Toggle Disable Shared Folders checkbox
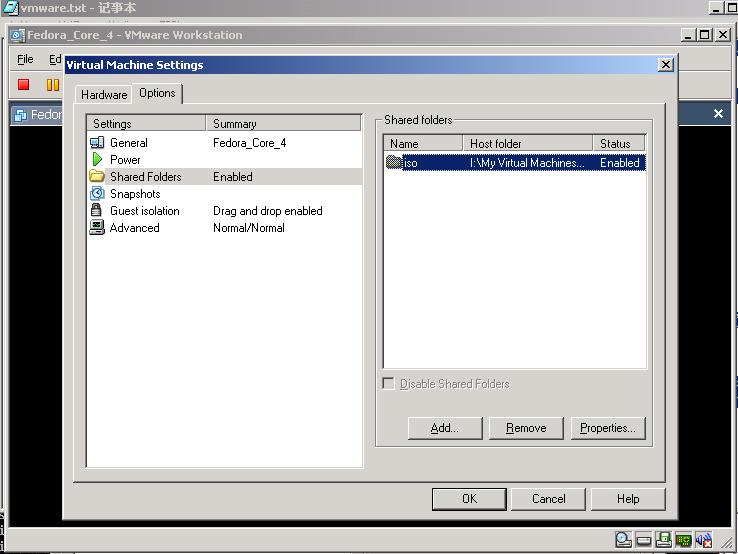Screen dimensions: 738x554 (389, 384)
